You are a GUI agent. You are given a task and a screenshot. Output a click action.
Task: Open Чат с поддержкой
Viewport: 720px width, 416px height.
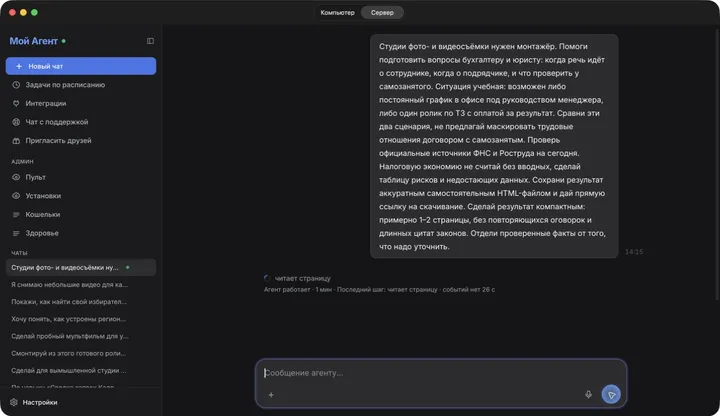point(81,122)
